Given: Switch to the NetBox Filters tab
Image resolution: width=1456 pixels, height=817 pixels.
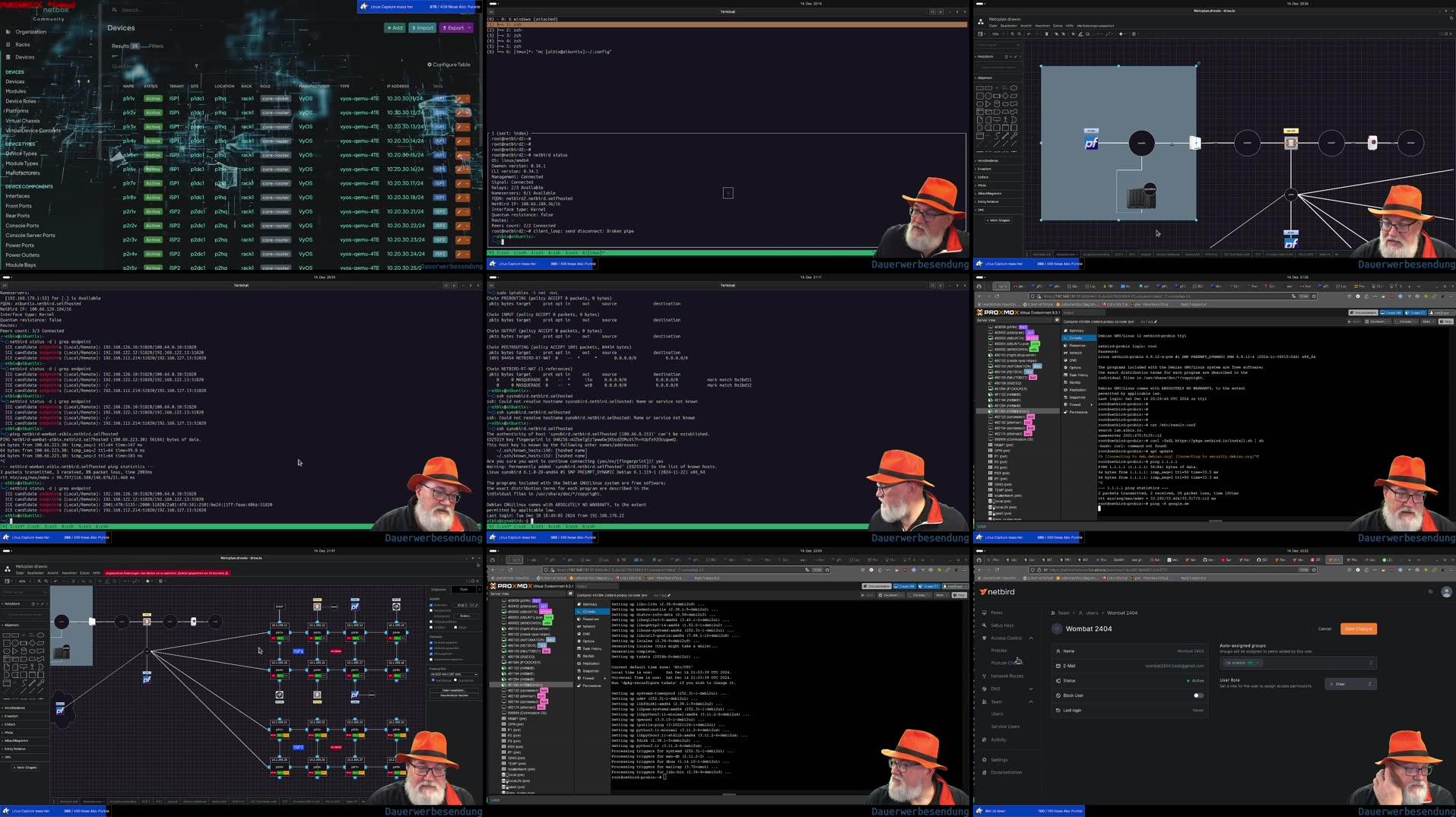Looking at the screenshot, I should 156,46.
